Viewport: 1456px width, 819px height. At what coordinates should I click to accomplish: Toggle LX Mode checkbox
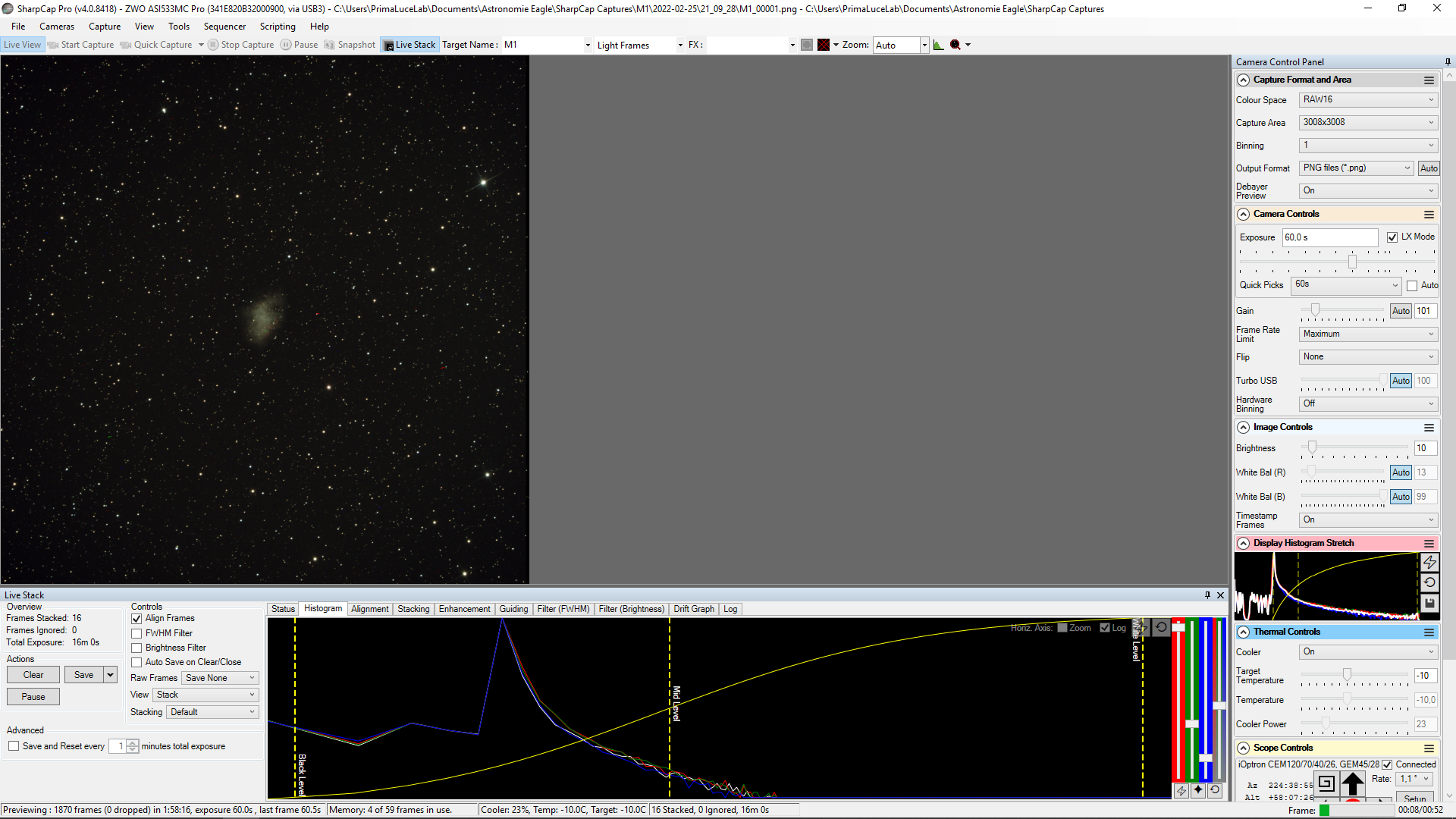pos(1392,237)
